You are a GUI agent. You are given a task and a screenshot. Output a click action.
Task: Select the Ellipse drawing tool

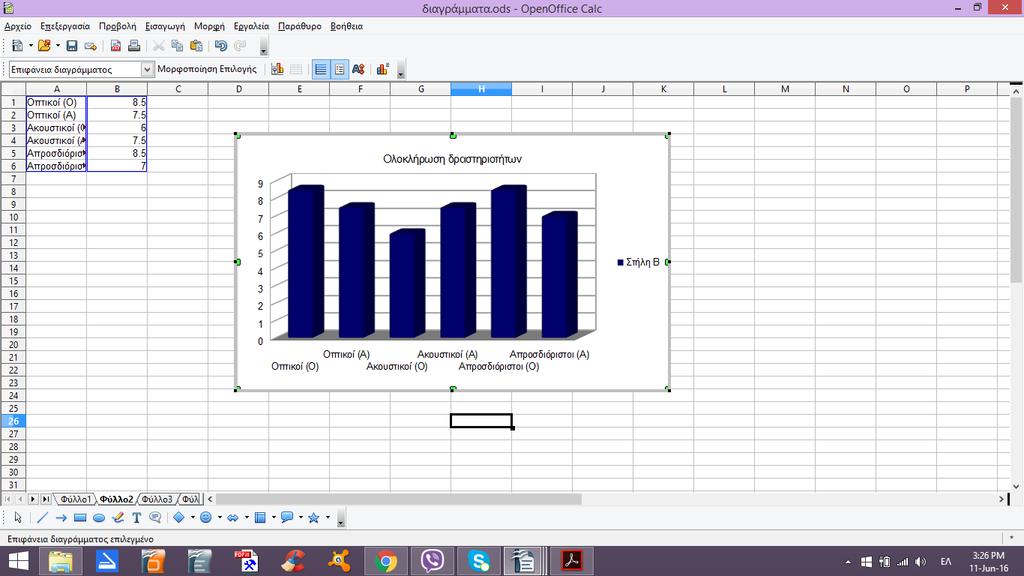pyautogui.click(x=99, y=518)
